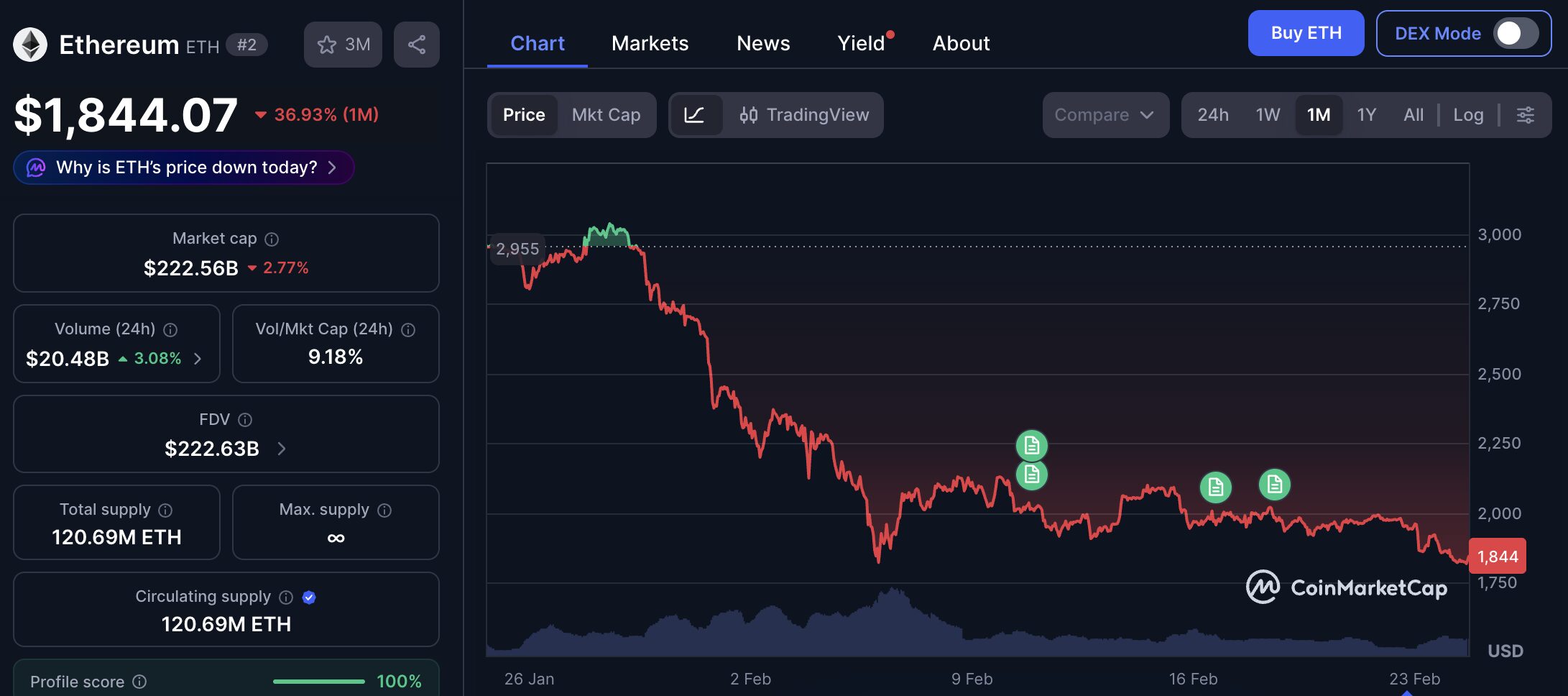Click the FDV info icon
Image resolution: width=1568 pixels, height=696 pixels.
tap(245, 420)
